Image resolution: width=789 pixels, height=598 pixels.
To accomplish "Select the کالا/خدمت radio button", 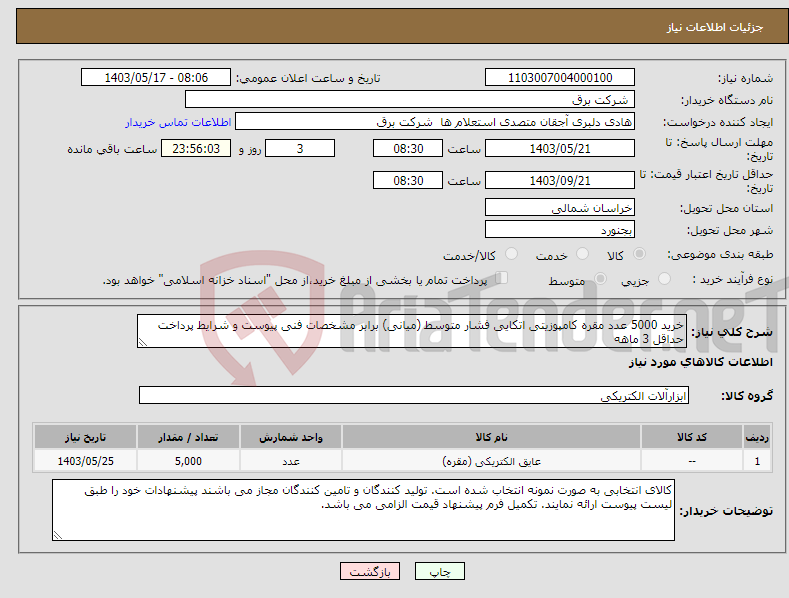I will point(511,254).
